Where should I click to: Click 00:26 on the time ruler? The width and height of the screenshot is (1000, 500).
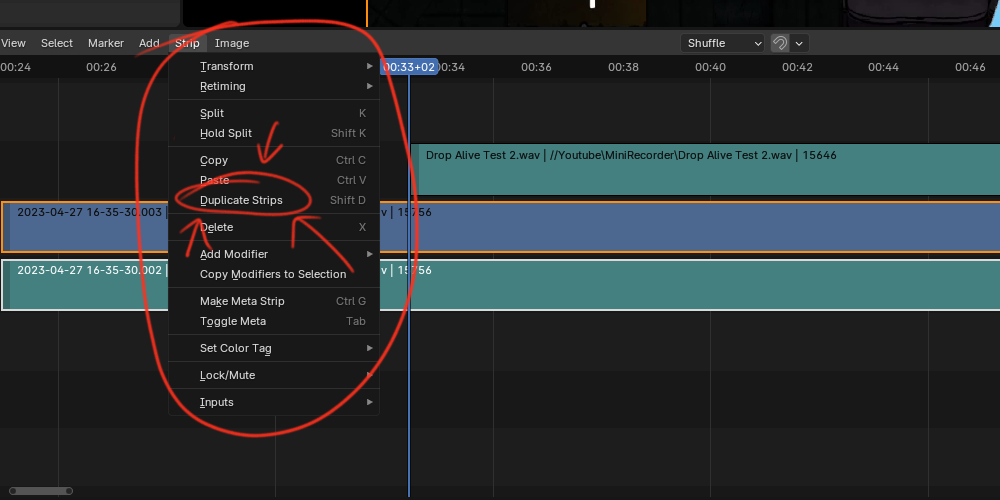[x=101, y=67]
